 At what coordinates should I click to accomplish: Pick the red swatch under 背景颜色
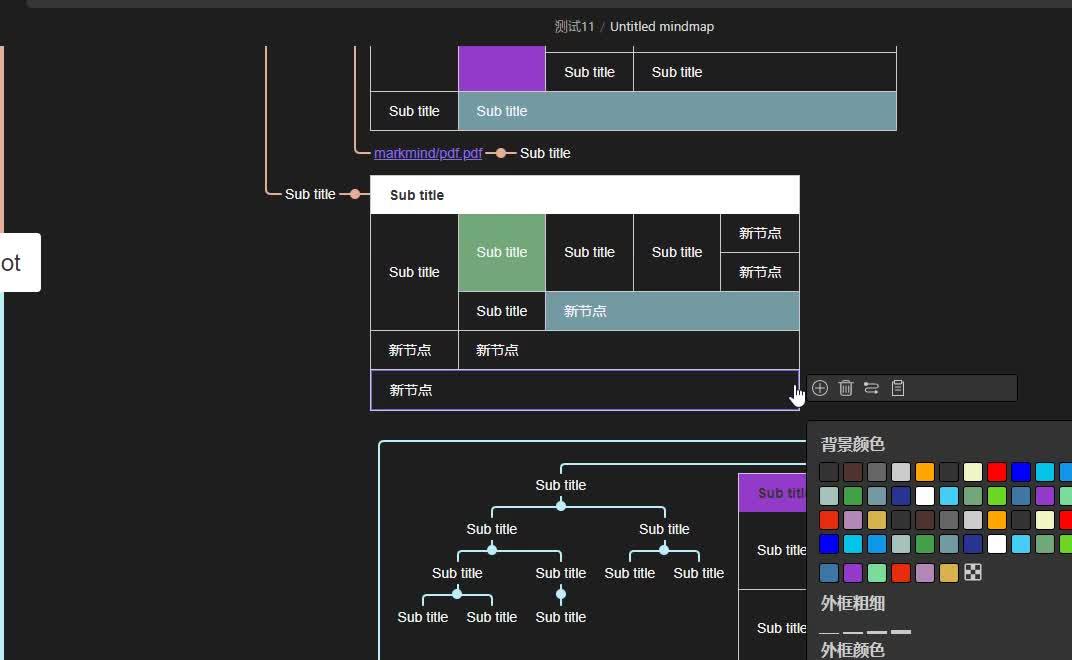[x=998, y=472]
